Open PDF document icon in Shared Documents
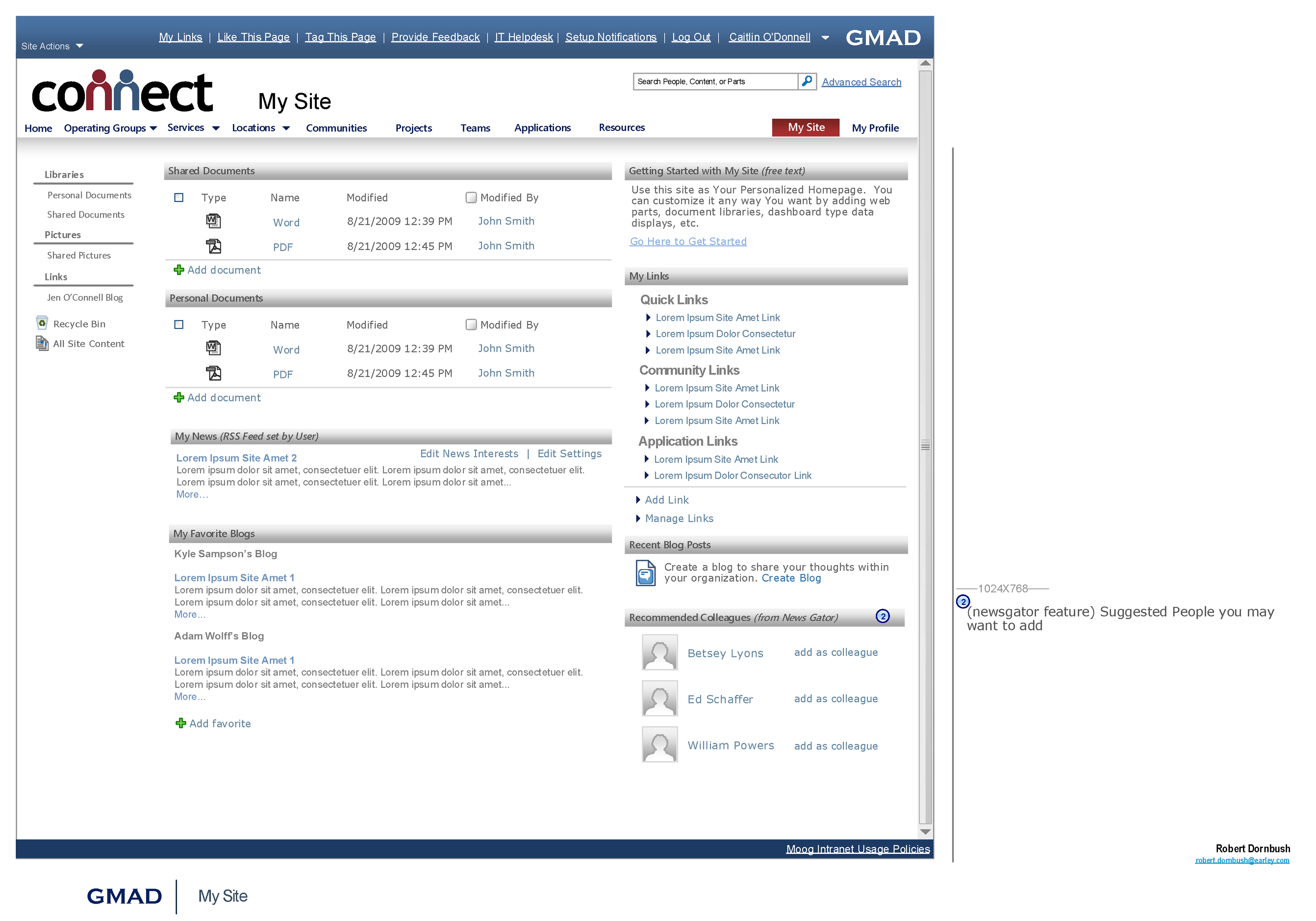Image resolution: width=1316 pixels, height=921 pixels. click(213, 246)
